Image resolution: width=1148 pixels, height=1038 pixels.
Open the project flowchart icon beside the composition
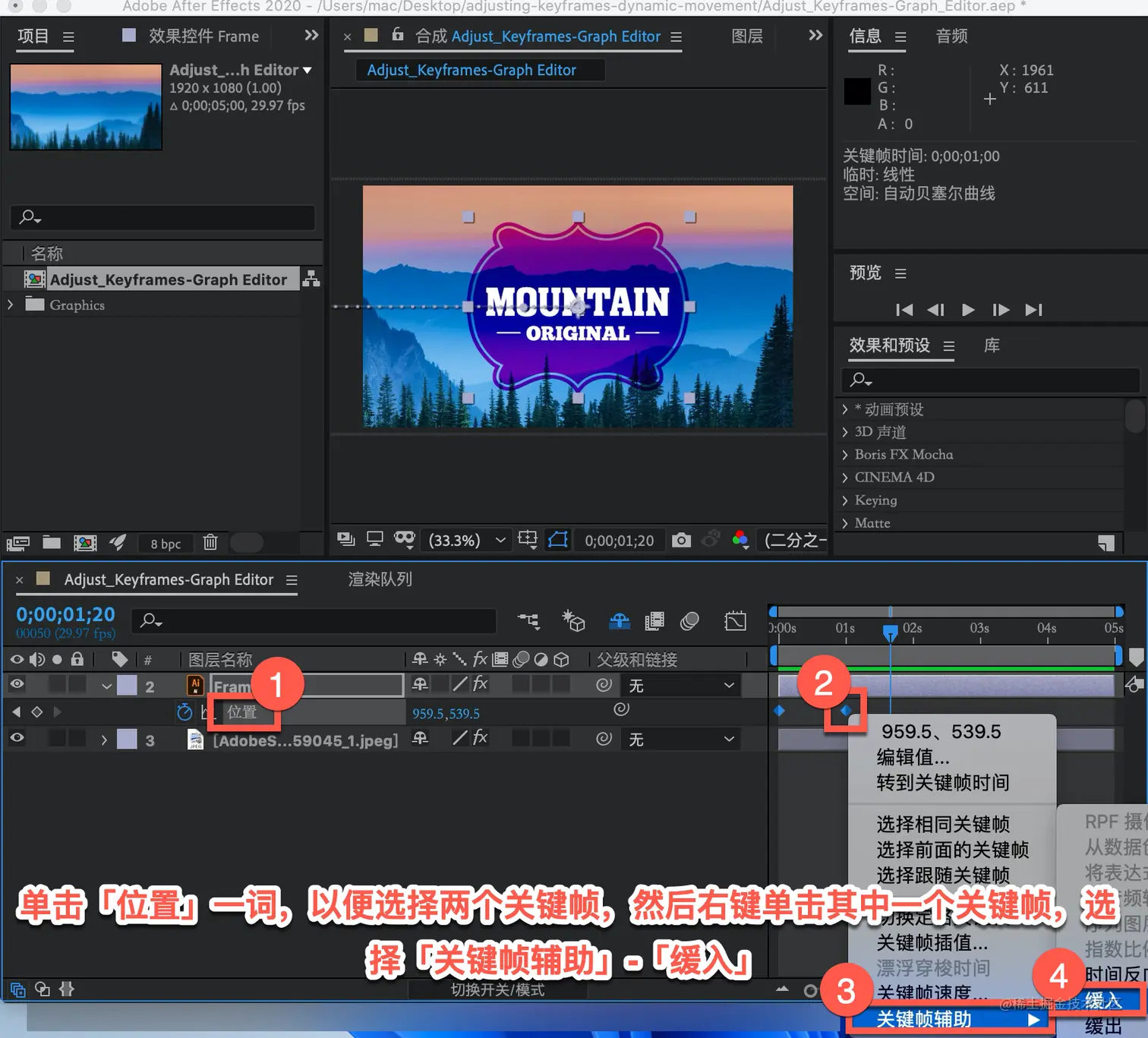click(311, 279)
